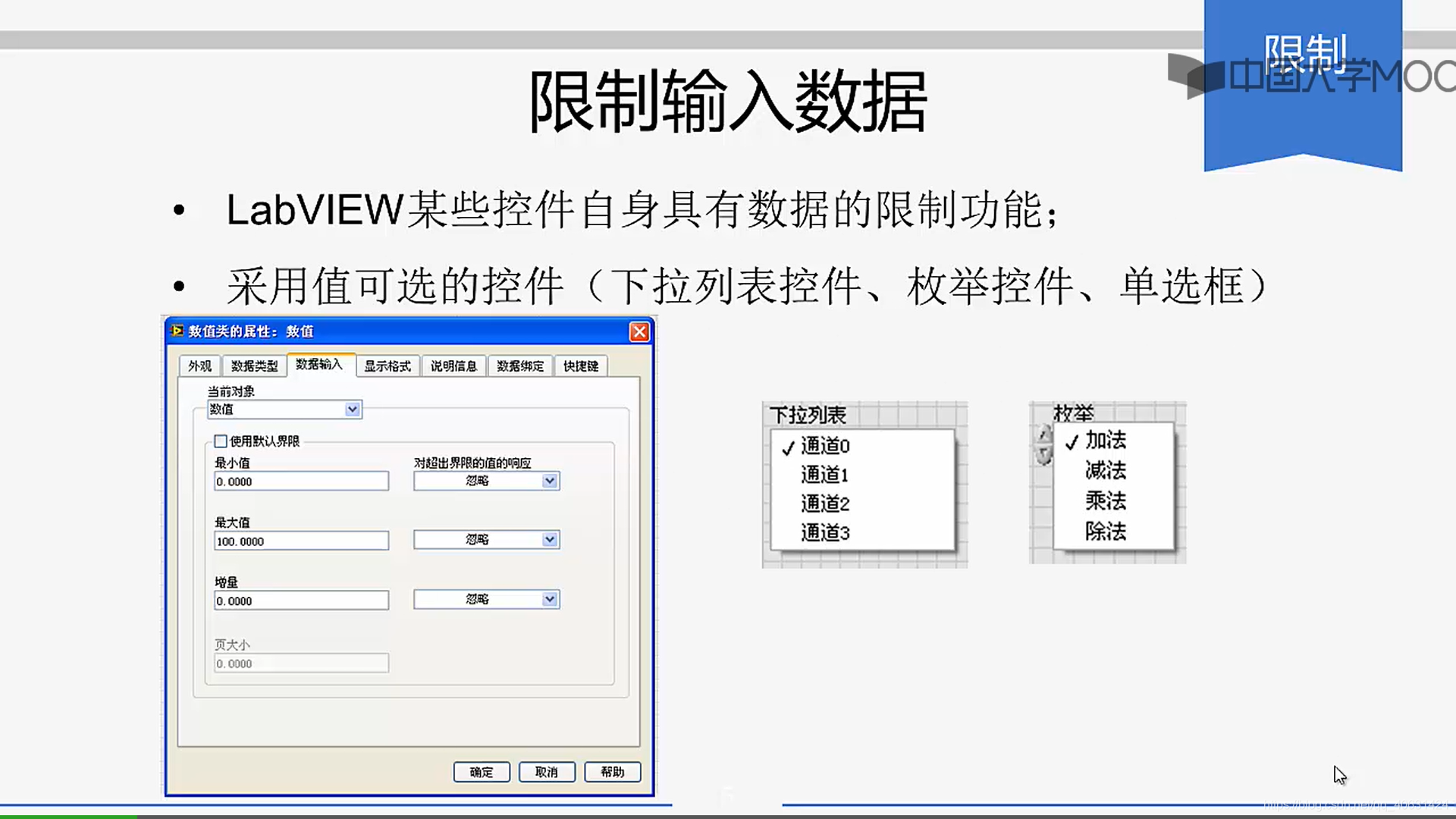This screenshot has width=1456, height=819.
Task: Select 通道0 in the 下拉列表
Action: (862, 446)
